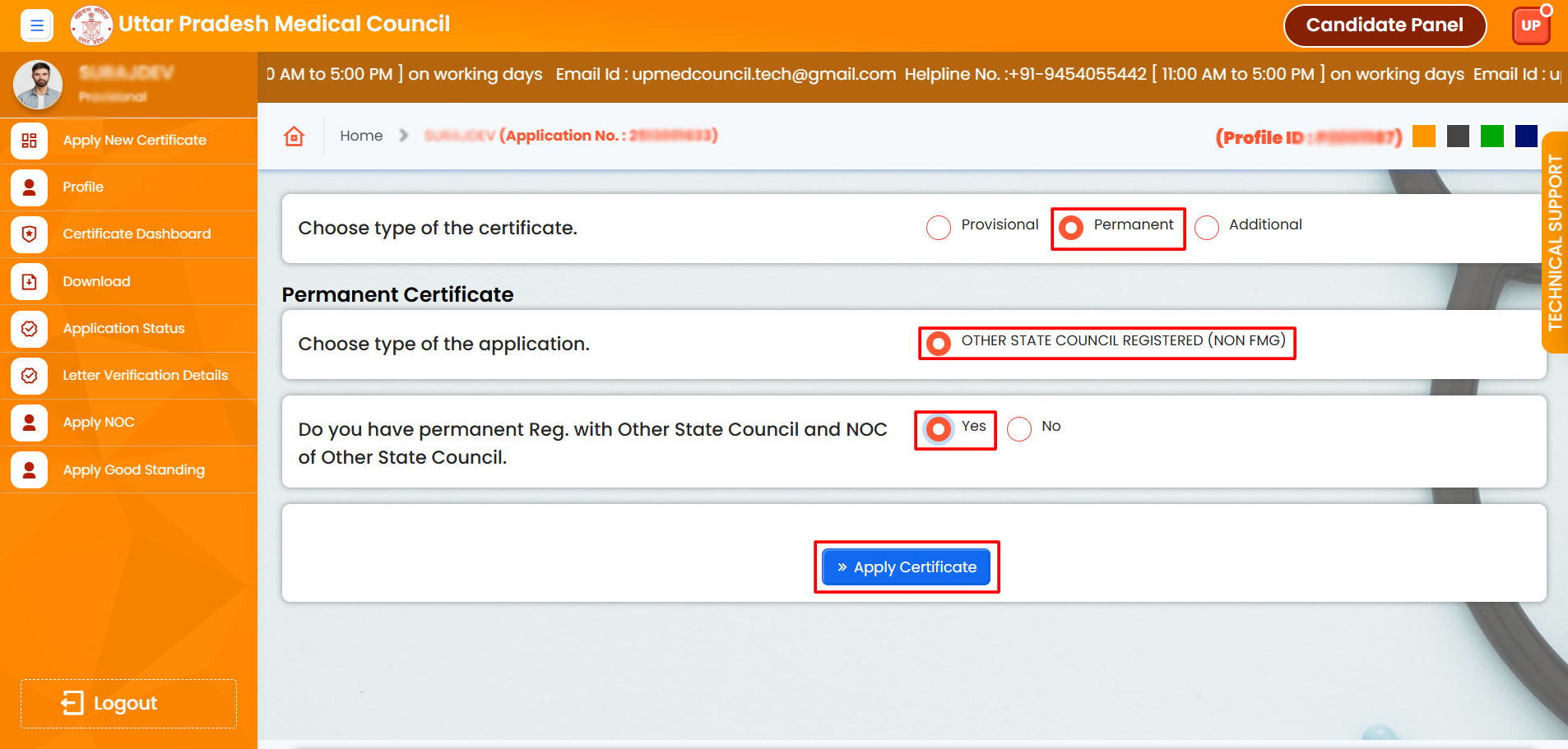Click the Logout button

pyautogui.click(x=128, y=704)
